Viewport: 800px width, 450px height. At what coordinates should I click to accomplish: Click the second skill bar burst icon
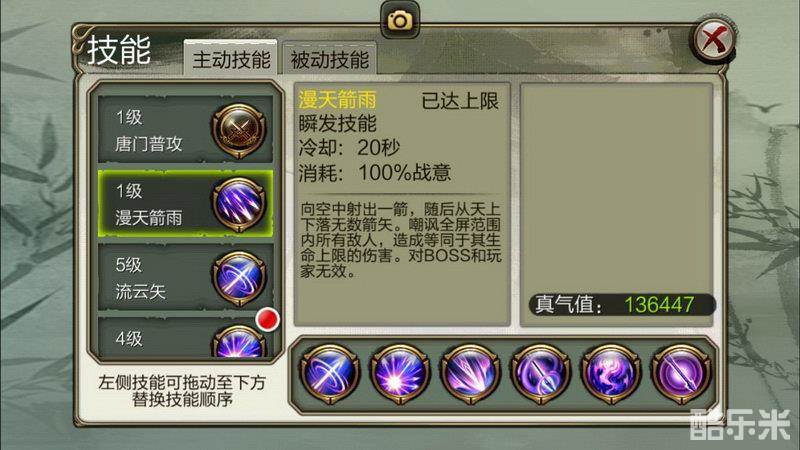coord(400,374)
